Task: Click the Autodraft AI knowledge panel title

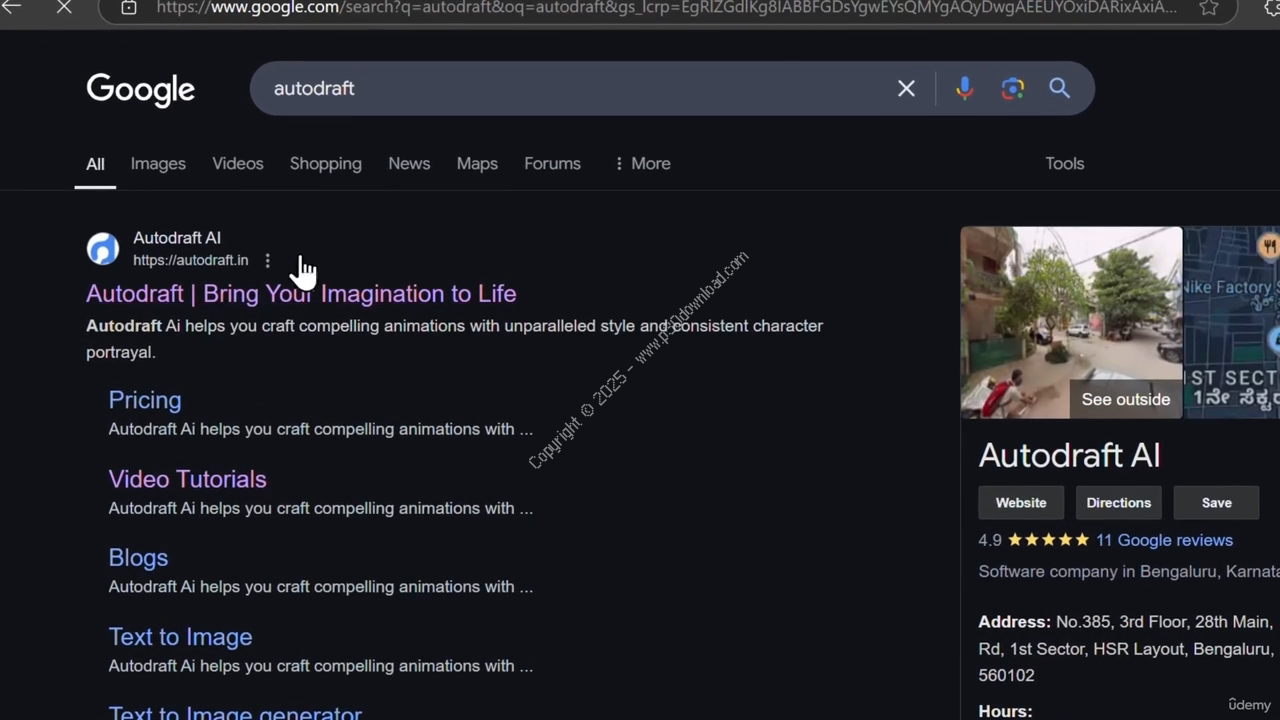Action: [x=1069, y=456]
